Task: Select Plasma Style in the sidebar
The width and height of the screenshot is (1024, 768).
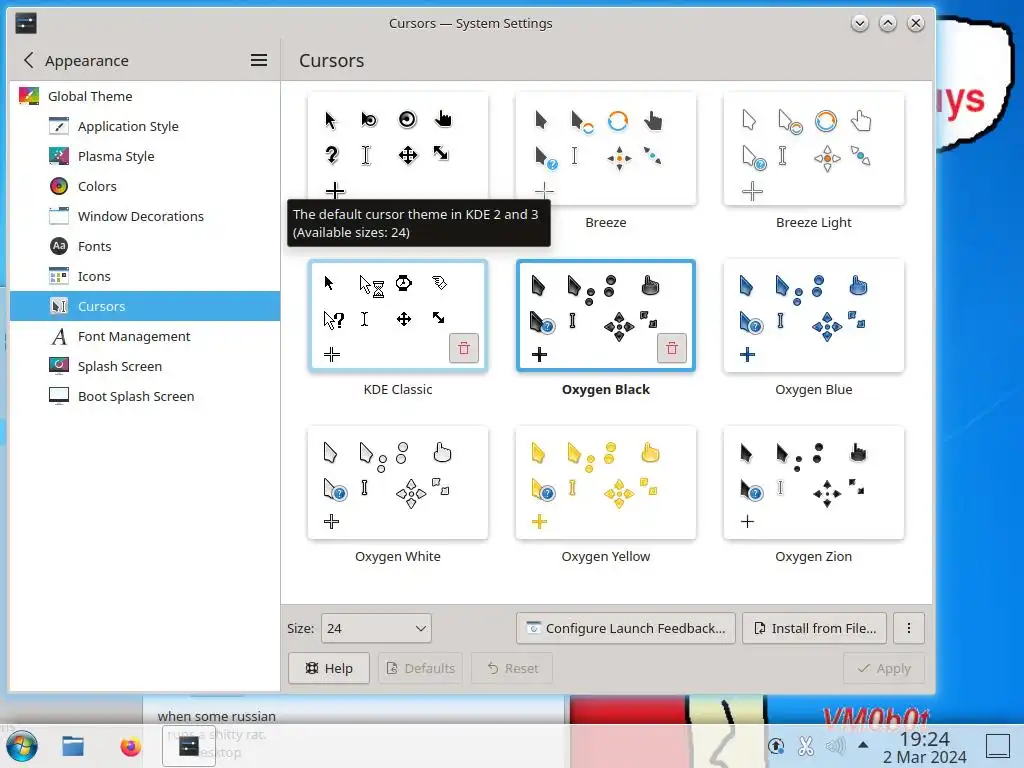Action: click(x=145, y=156)
